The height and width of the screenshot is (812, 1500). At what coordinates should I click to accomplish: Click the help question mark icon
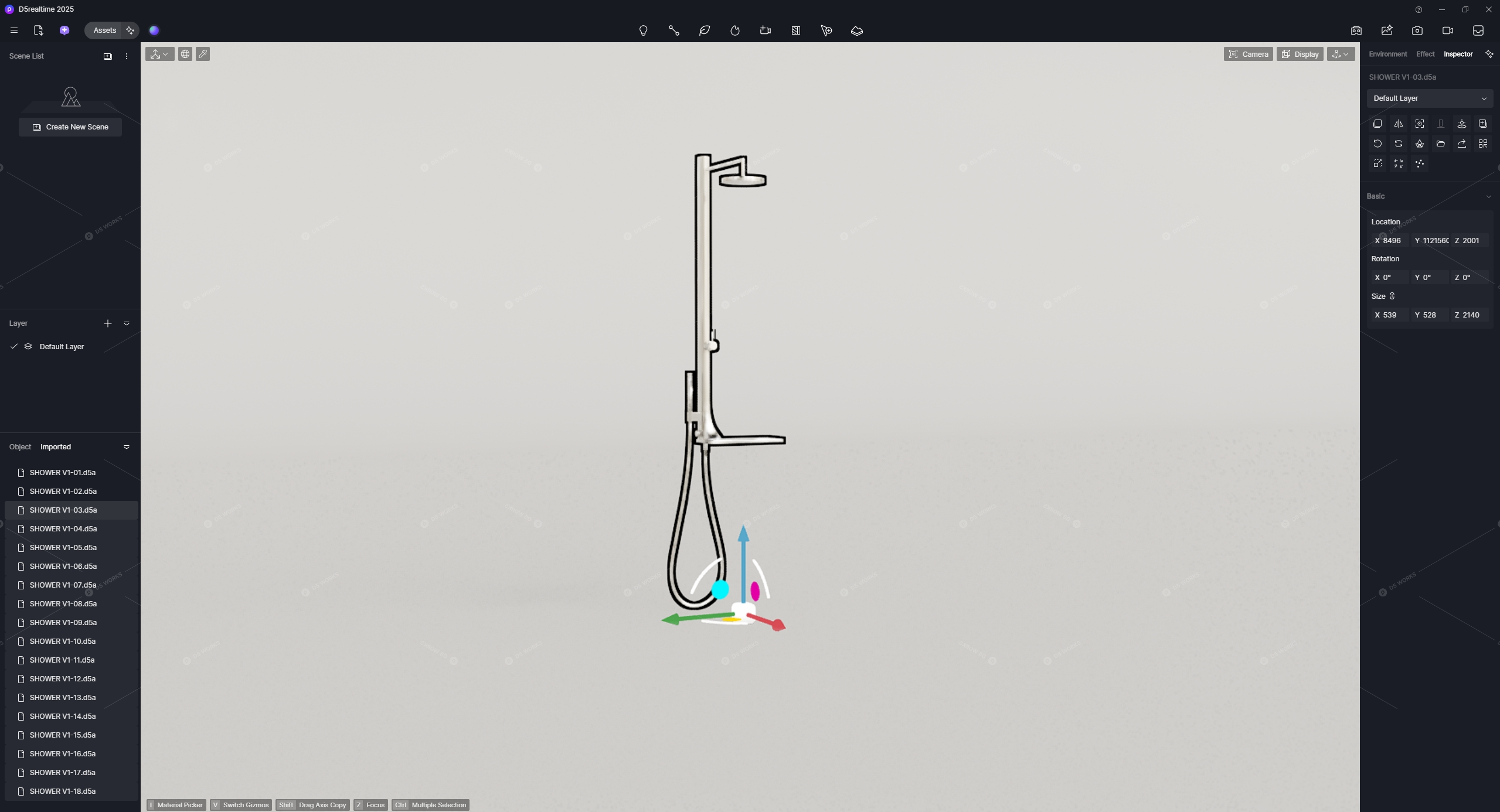click(x=1419, y=9)
